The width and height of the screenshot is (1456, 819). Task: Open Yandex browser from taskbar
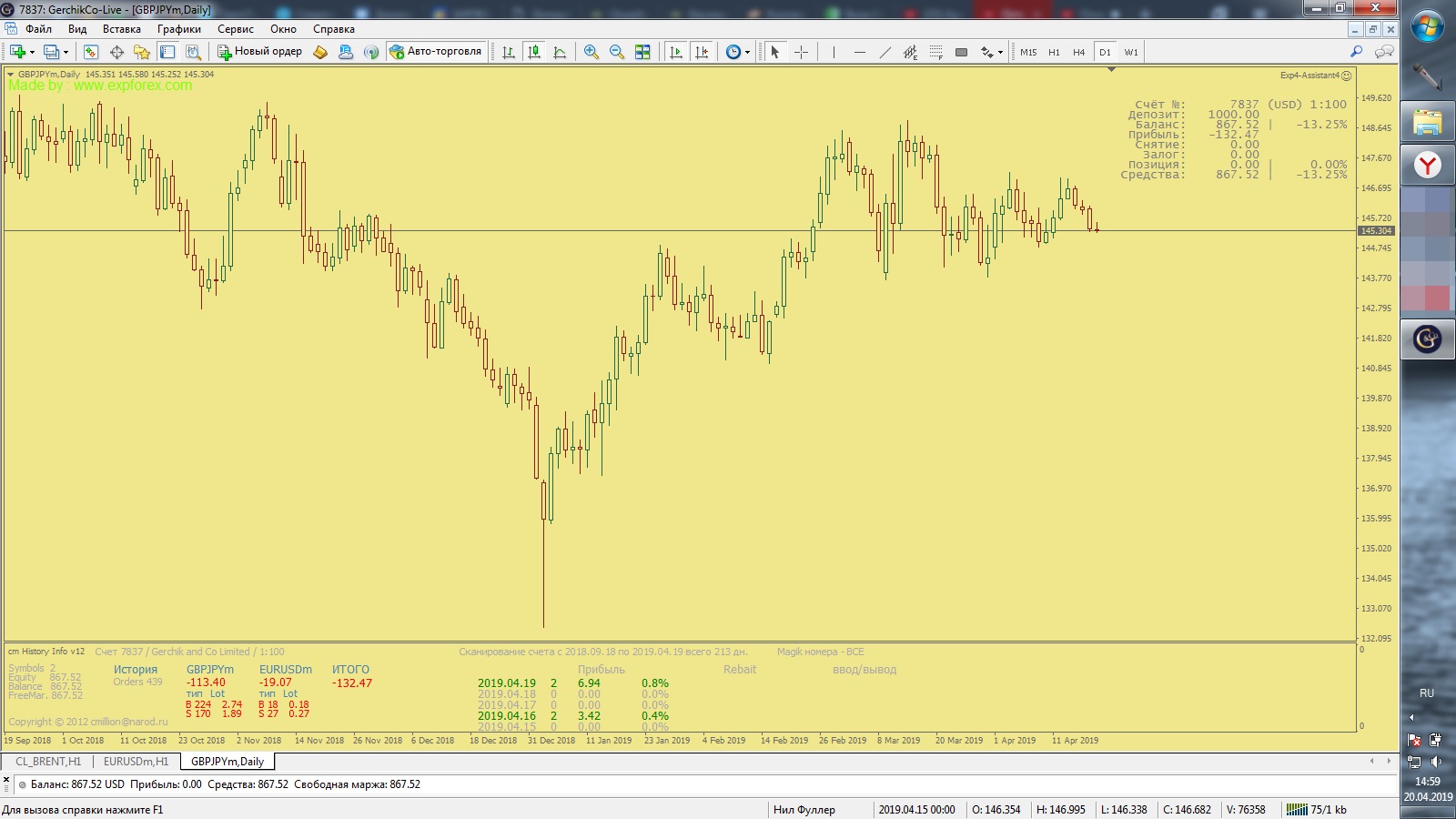tap(1427, 165)
